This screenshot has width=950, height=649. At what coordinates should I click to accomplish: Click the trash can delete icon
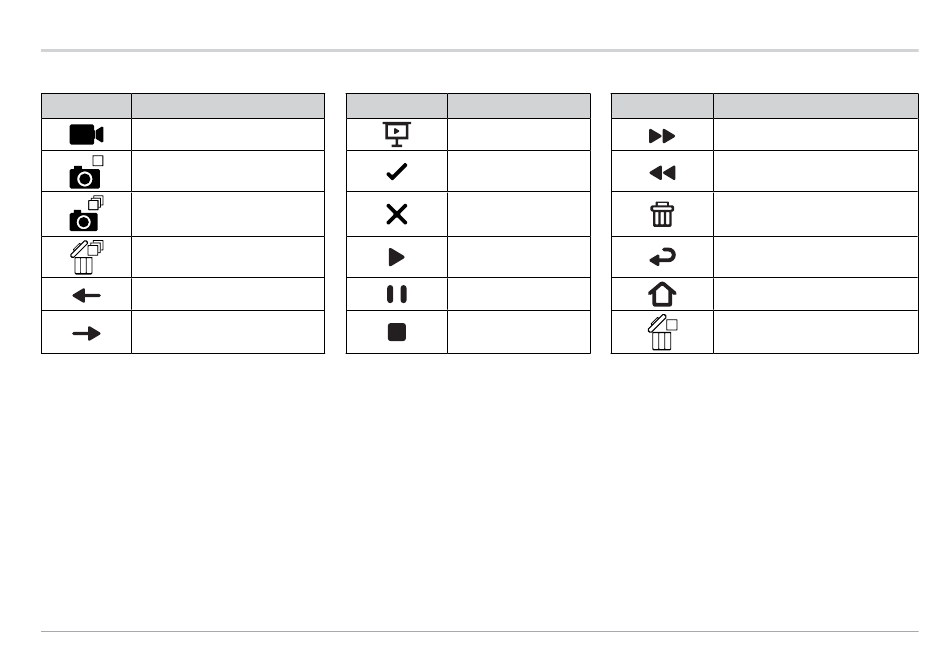(662, 215)
